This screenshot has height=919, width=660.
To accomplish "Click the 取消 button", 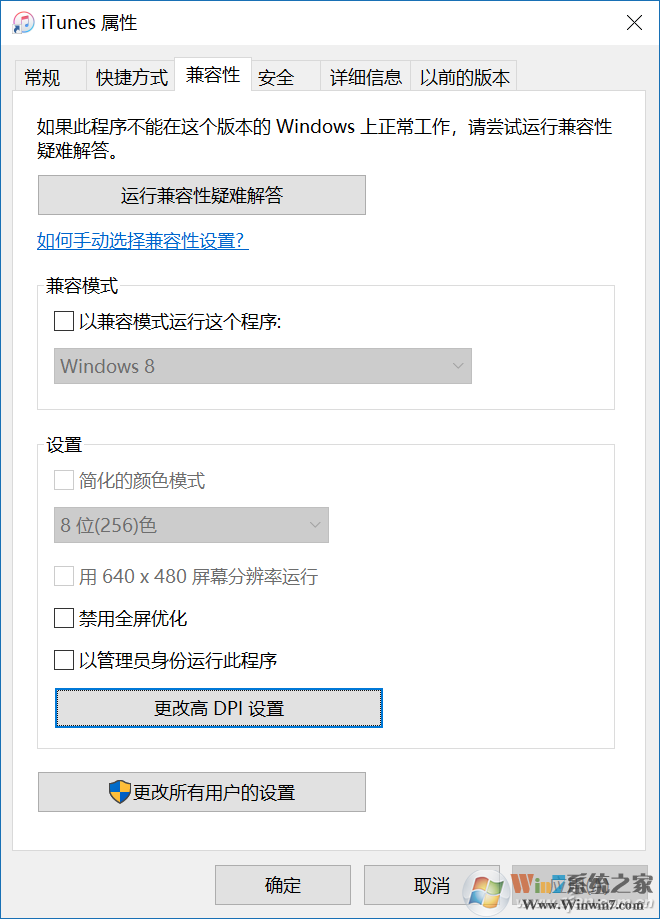I will point(432,885).
